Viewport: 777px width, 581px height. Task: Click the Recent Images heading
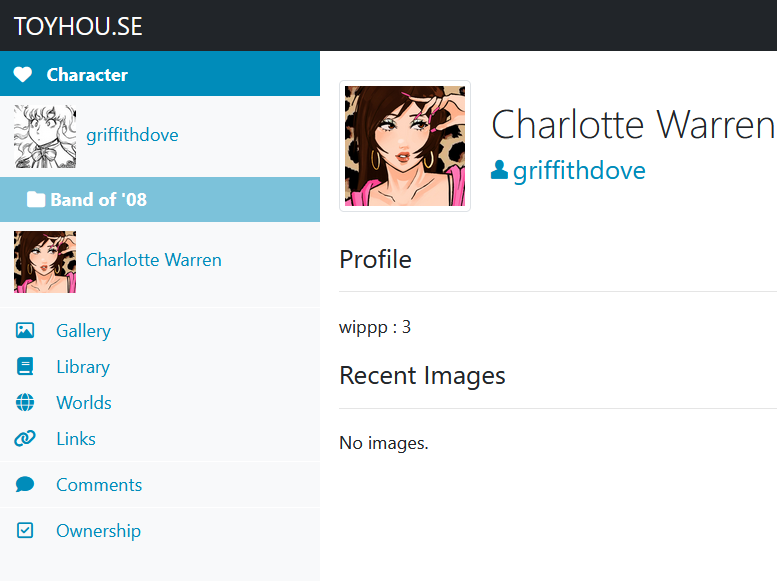pos(422,375)
